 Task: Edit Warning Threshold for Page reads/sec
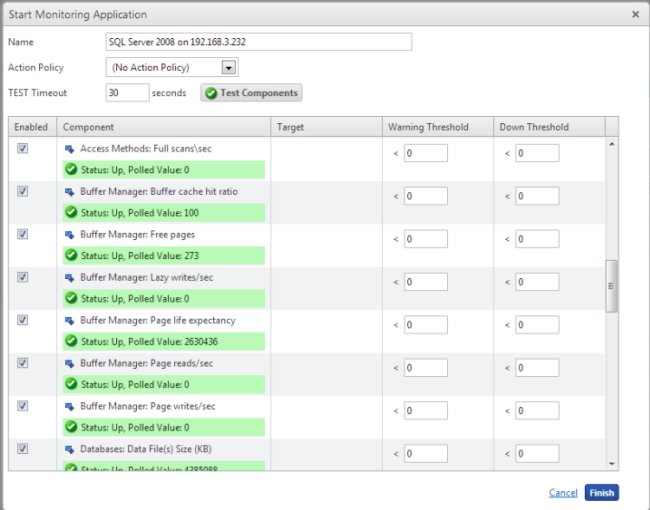426,367
